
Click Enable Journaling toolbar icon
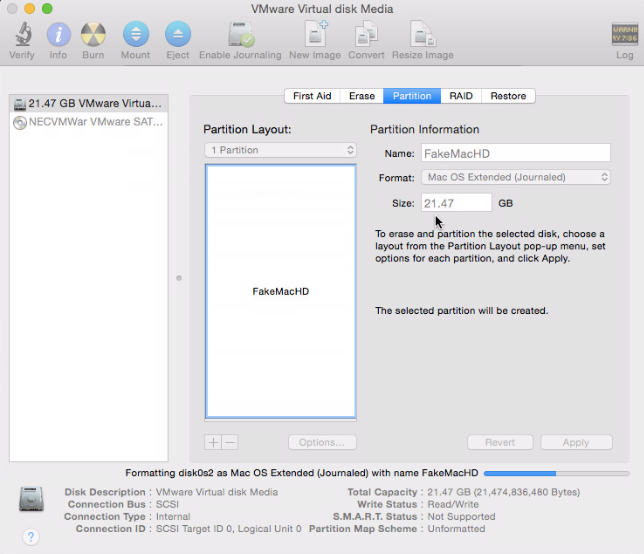(241, 34)
